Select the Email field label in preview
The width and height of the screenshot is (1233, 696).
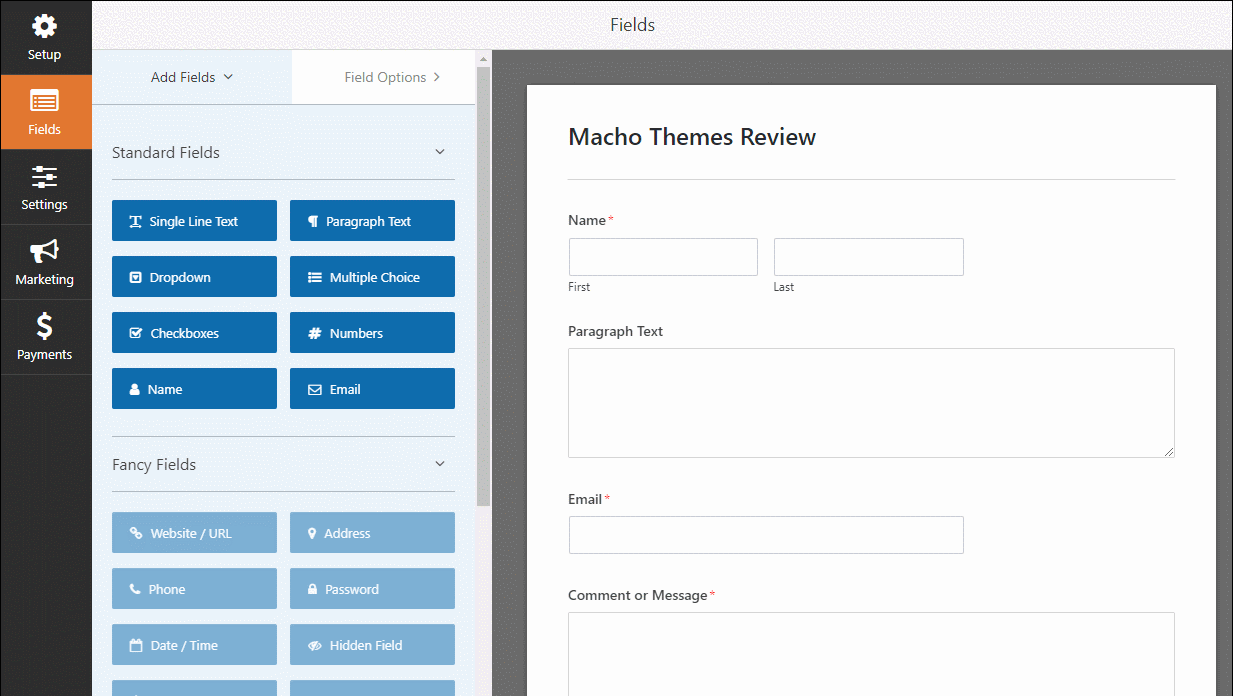[x=585, y=499]
